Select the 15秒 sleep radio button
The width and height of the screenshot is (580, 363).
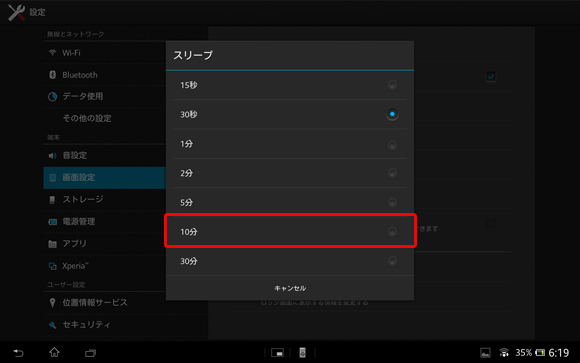(x=392, y=85)
